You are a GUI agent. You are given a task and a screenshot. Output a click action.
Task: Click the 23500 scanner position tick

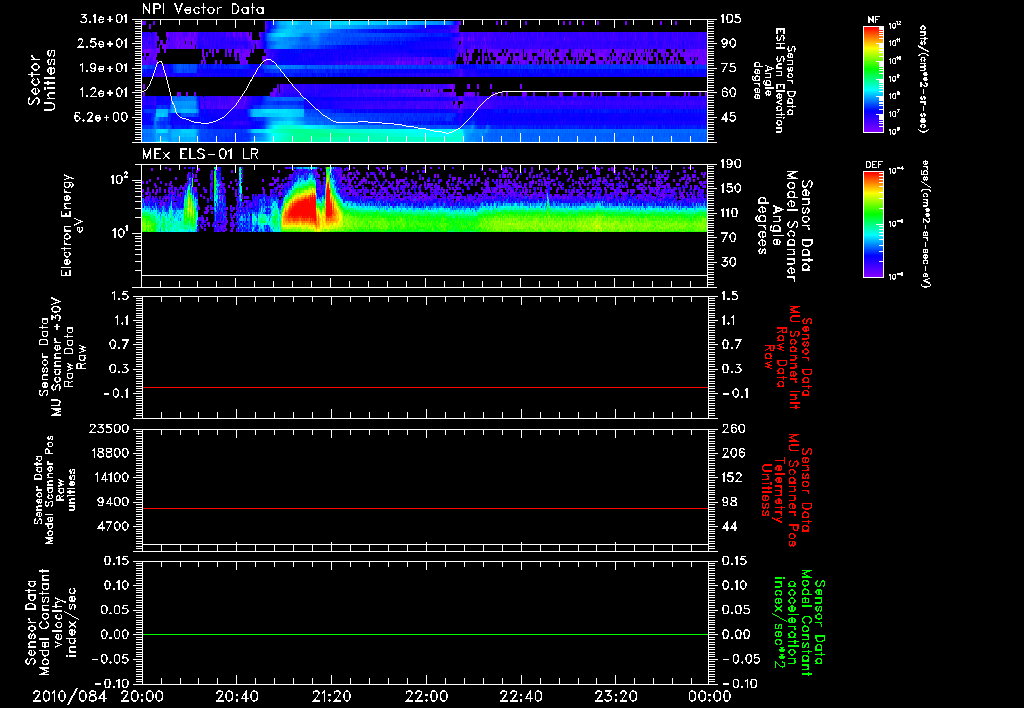[x=109, y=428]
